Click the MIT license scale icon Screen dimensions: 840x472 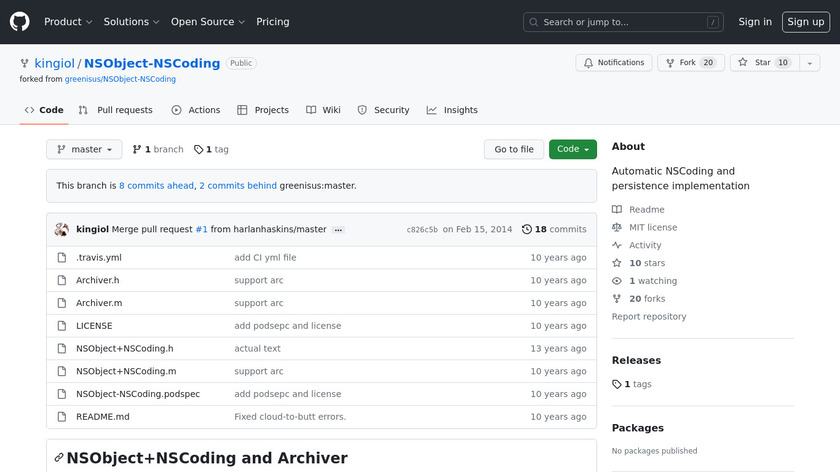[617, 228]
